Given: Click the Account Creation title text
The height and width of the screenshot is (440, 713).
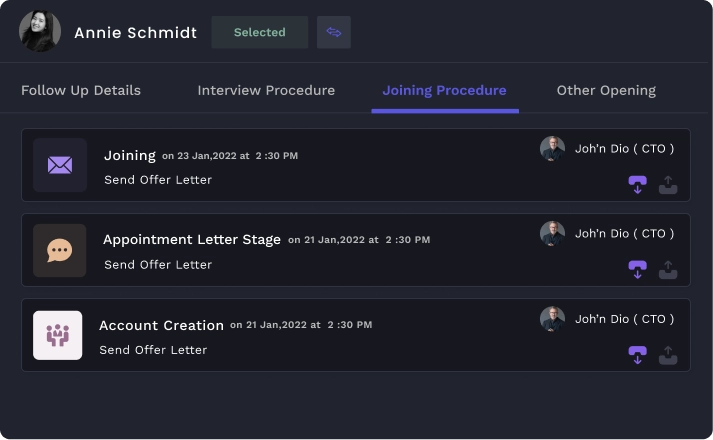Looking at the screenshot, I should (161, 325).
